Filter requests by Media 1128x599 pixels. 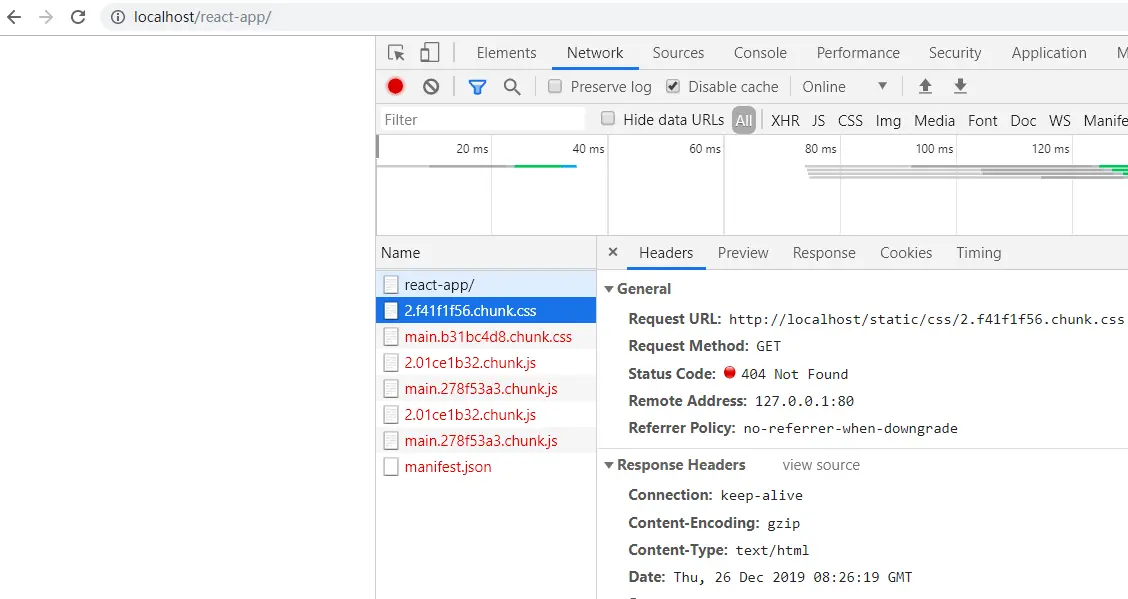pyautogui.click(x=934, y=120)
